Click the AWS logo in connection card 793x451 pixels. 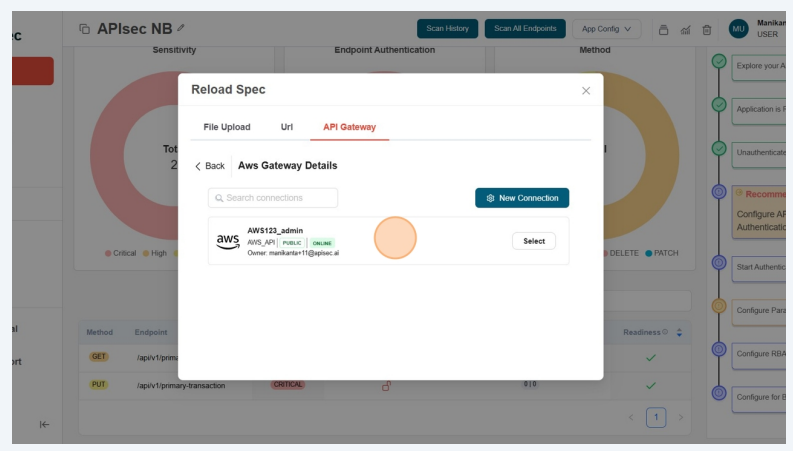click(x=228, y=241)
